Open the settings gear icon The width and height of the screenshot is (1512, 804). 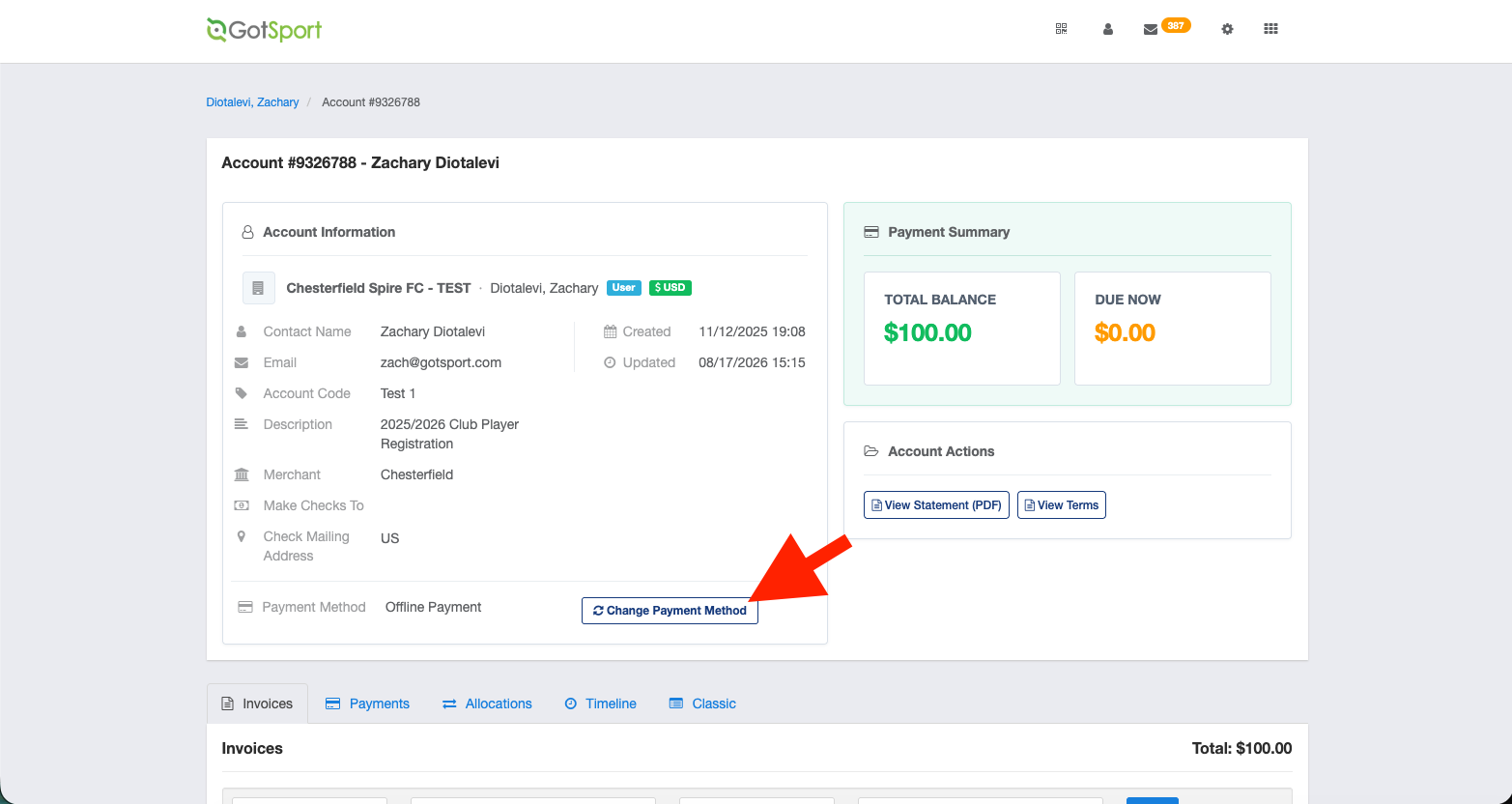pos(1227,29)
